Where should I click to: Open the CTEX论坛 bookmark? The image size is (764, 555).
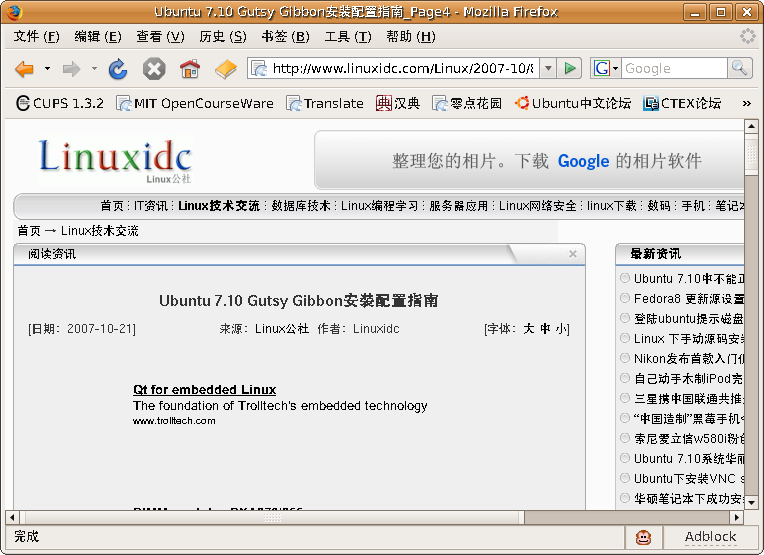682,103
